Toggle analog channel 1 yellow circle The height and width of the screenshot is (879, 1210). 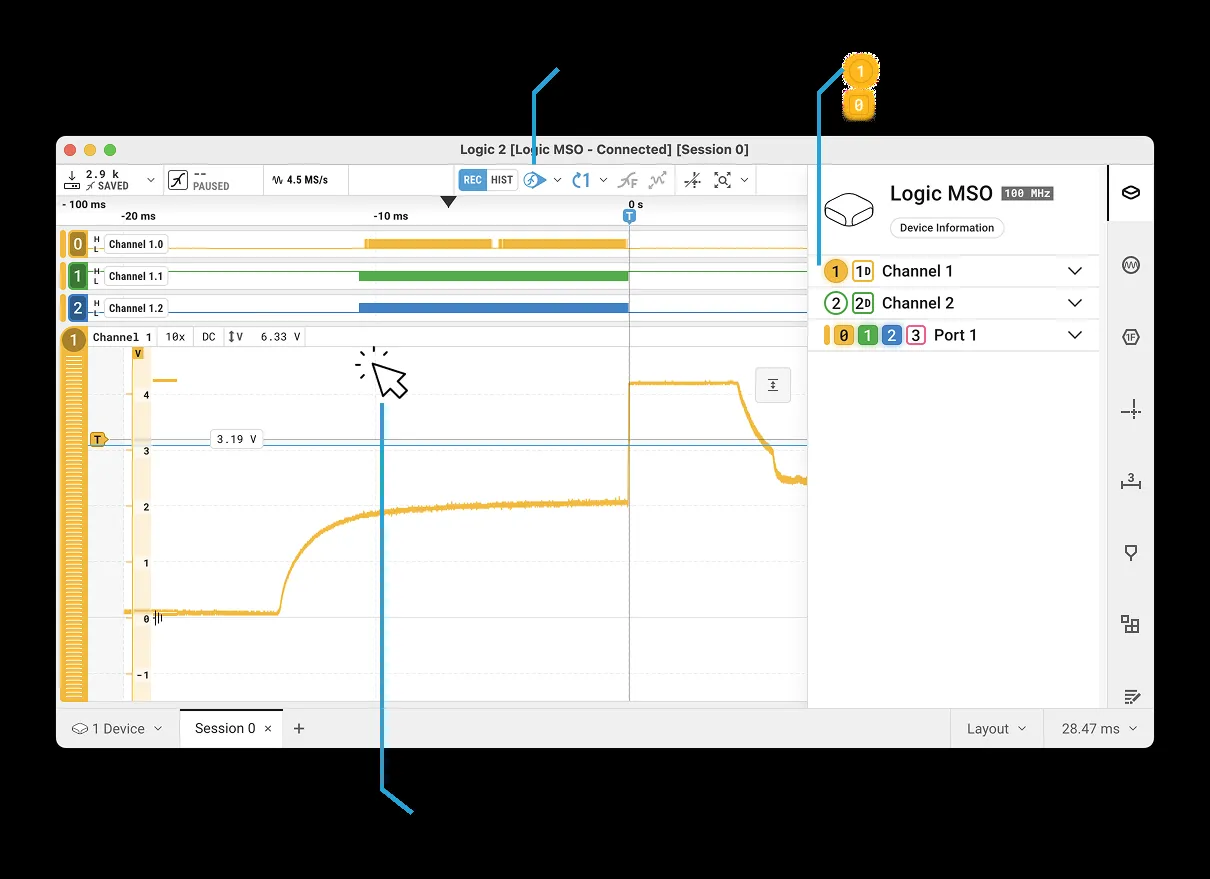click(835, 271)
